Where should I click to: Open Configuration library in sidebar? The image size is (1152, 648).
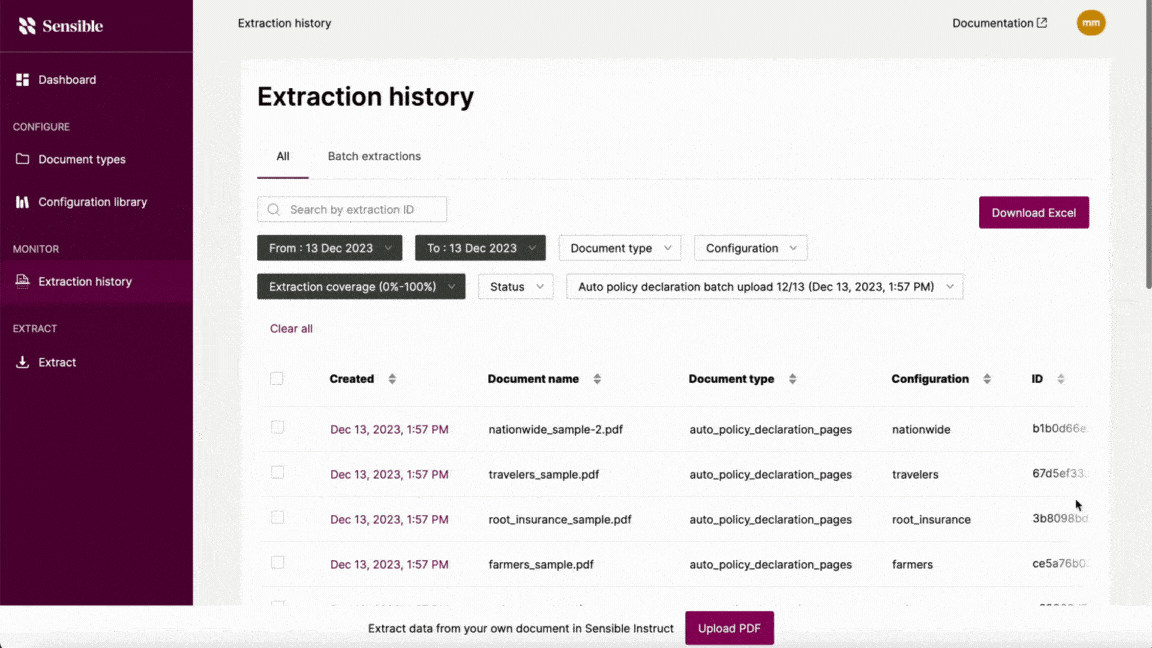(x=93, y=201)
